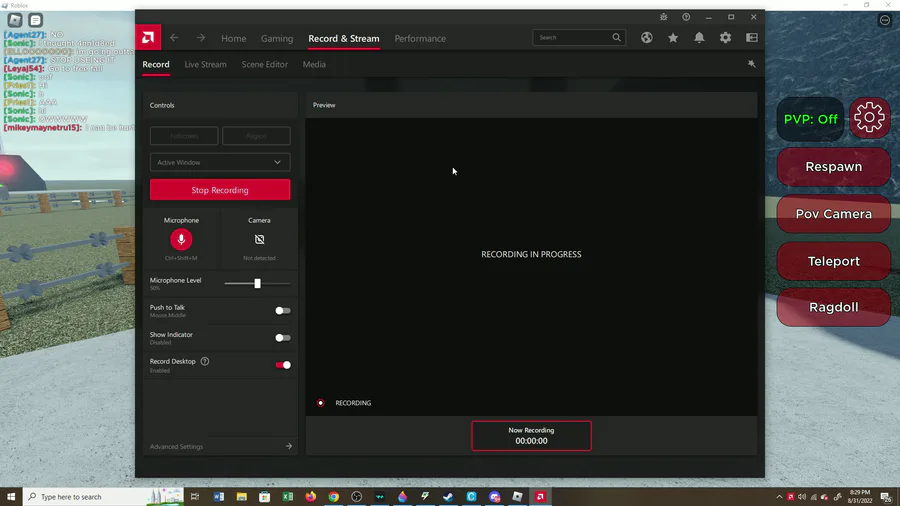The width and height of the screenshot is (900, 506).
Task: Click the Task View taskbar icon
Action: click(x=195, y=497)
